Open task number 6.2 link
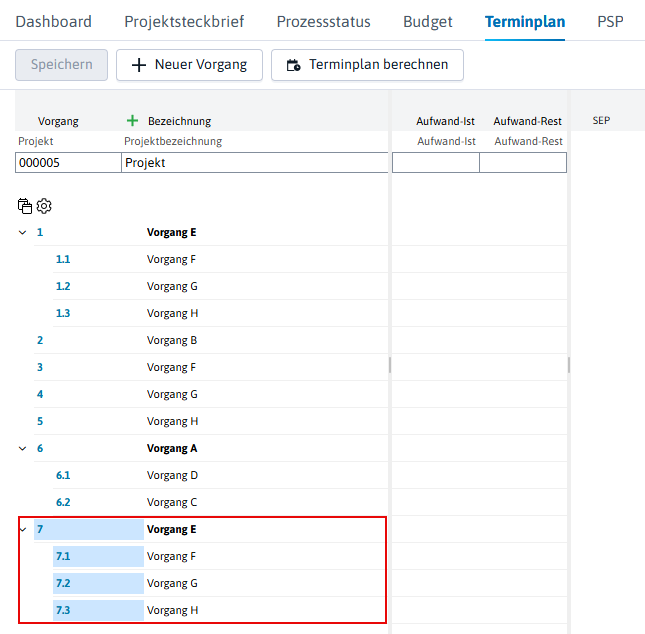645x634 pixels. tap(63, 502)
